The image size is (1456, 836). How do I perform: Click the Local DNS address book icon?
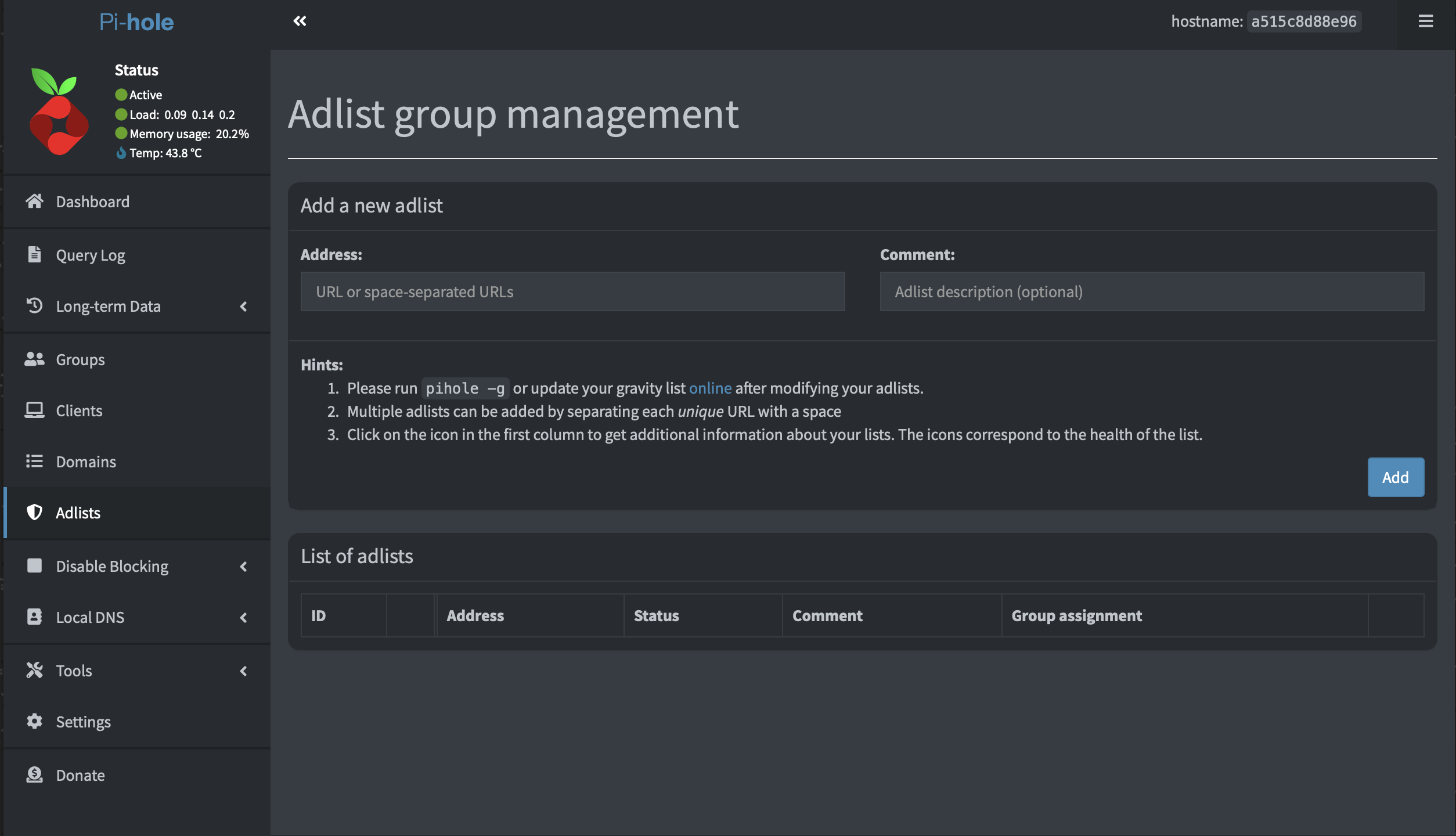point(34,617)
